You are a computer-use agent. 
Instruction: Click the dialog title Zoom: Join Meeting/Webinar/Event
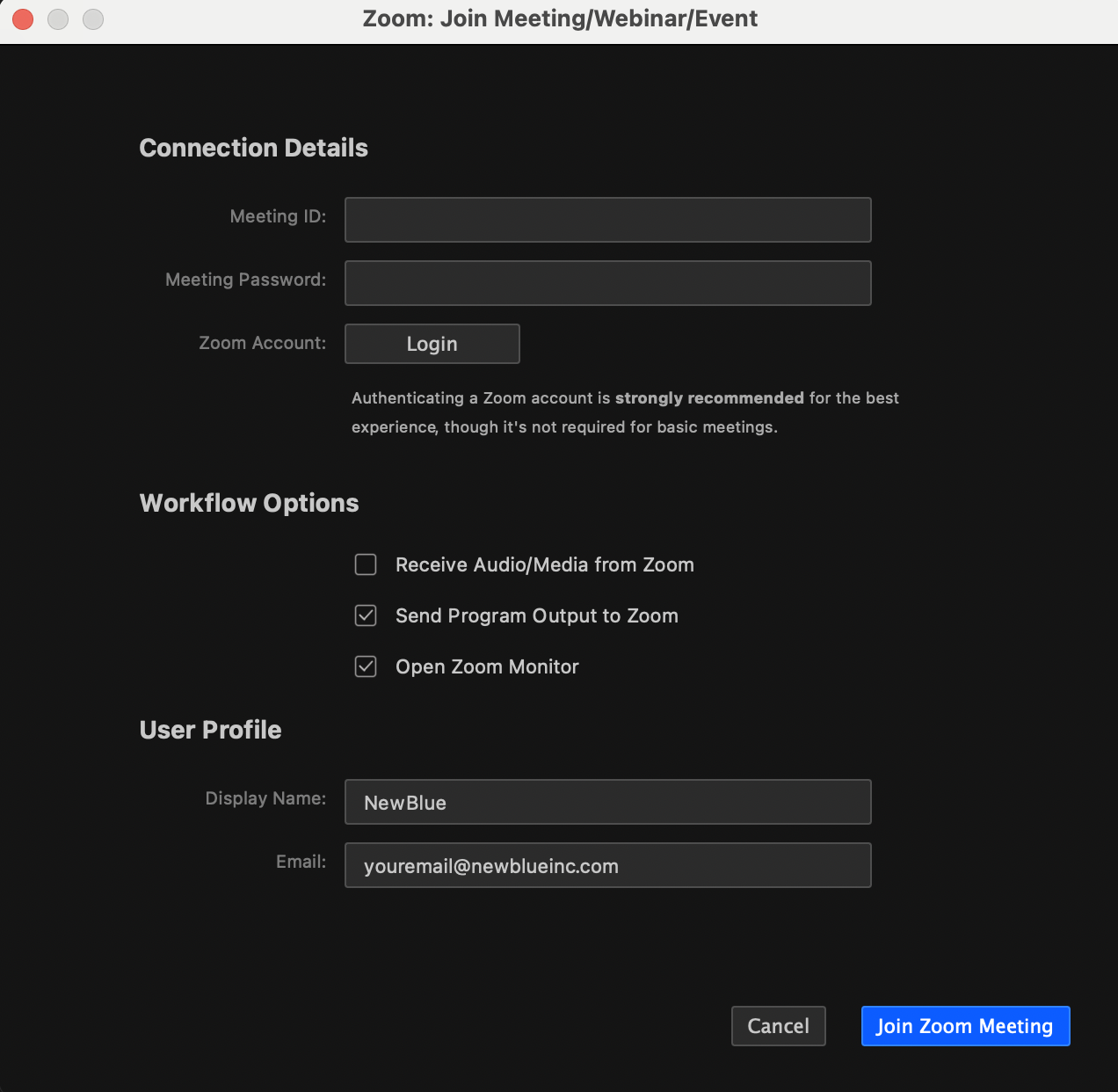click(559, 18)
